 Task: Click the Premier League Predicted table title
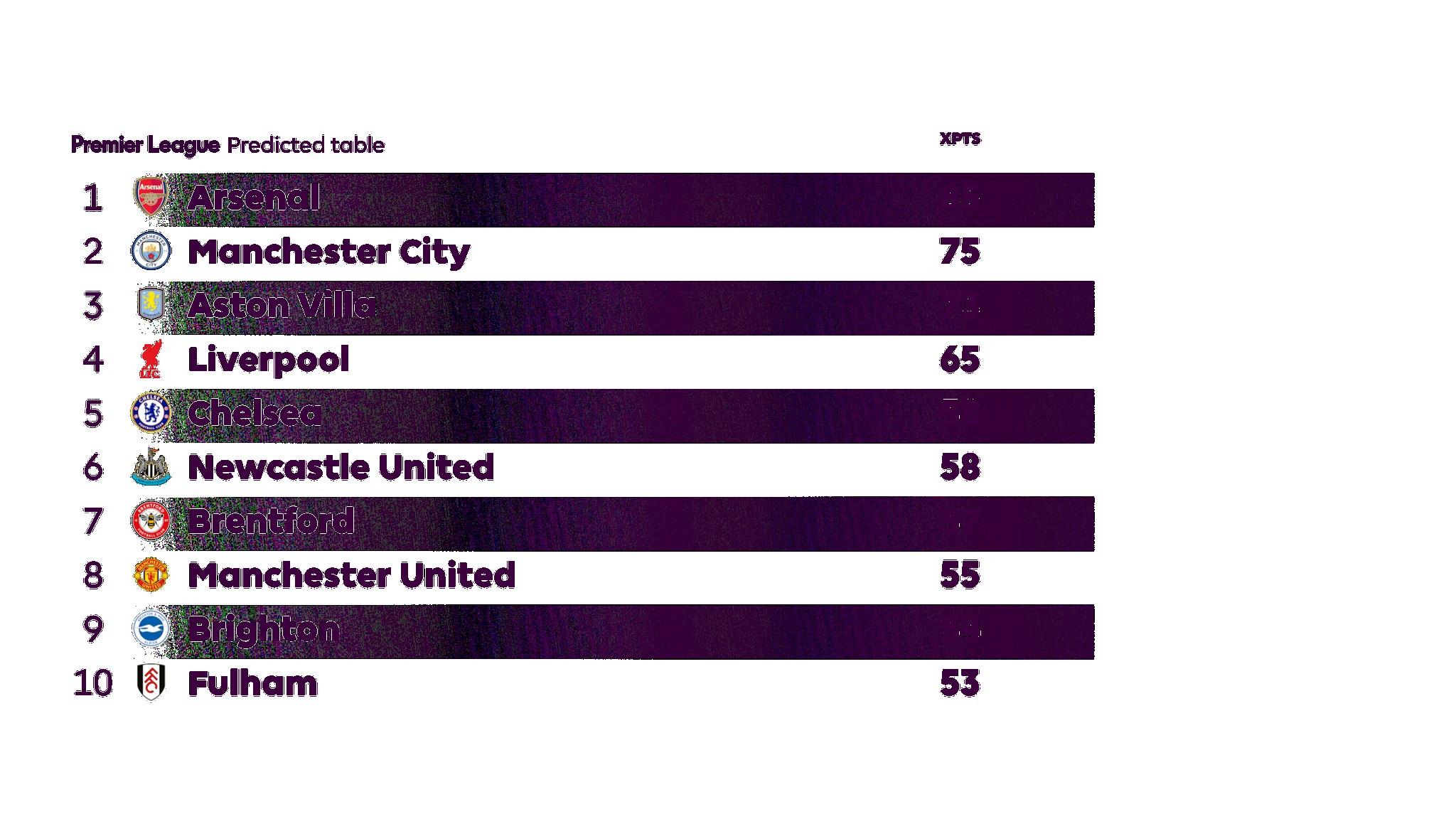point(227,145)
